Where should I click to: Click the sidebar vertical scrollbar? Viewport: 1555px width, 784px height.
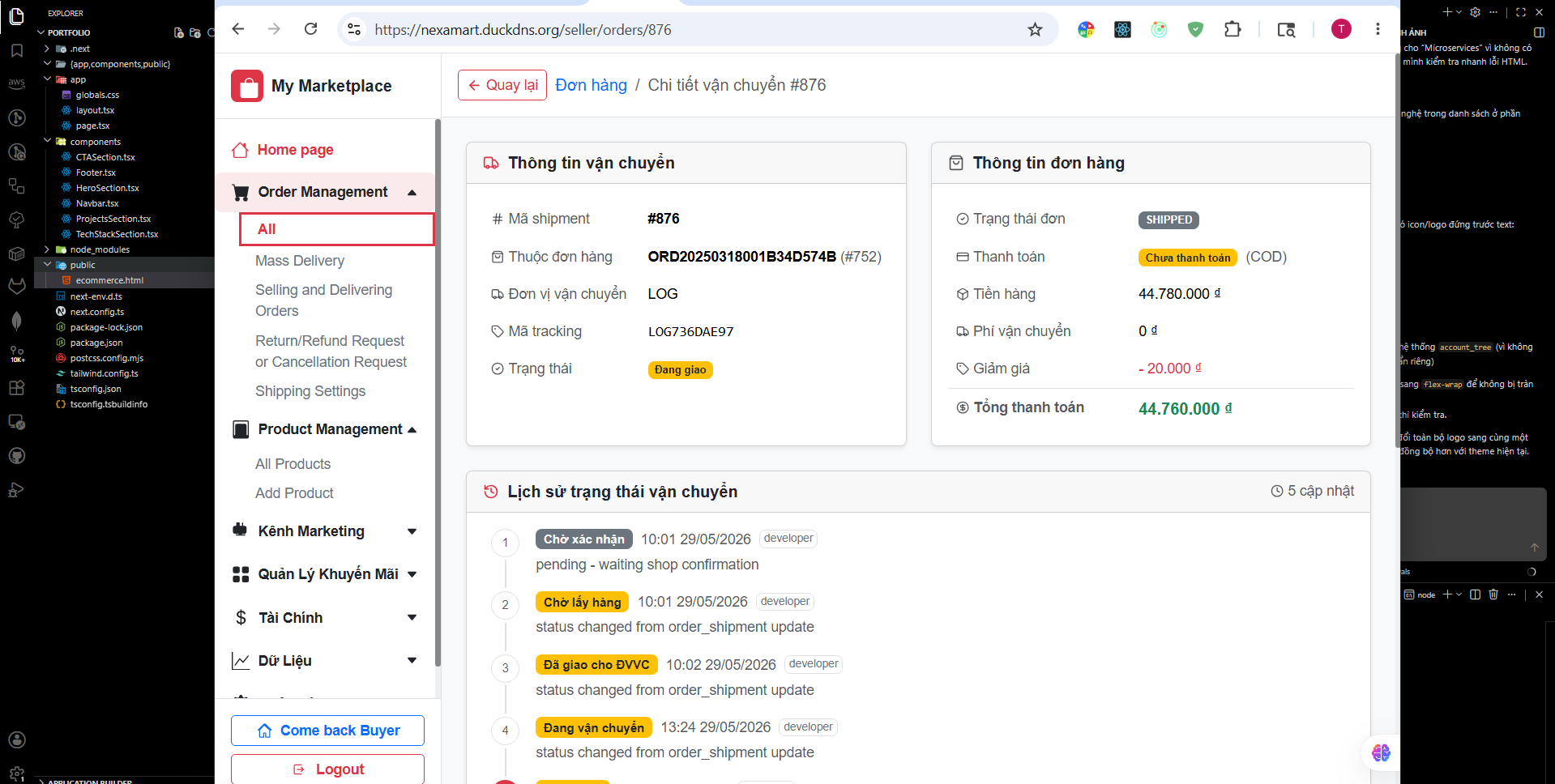pos(438,393)
